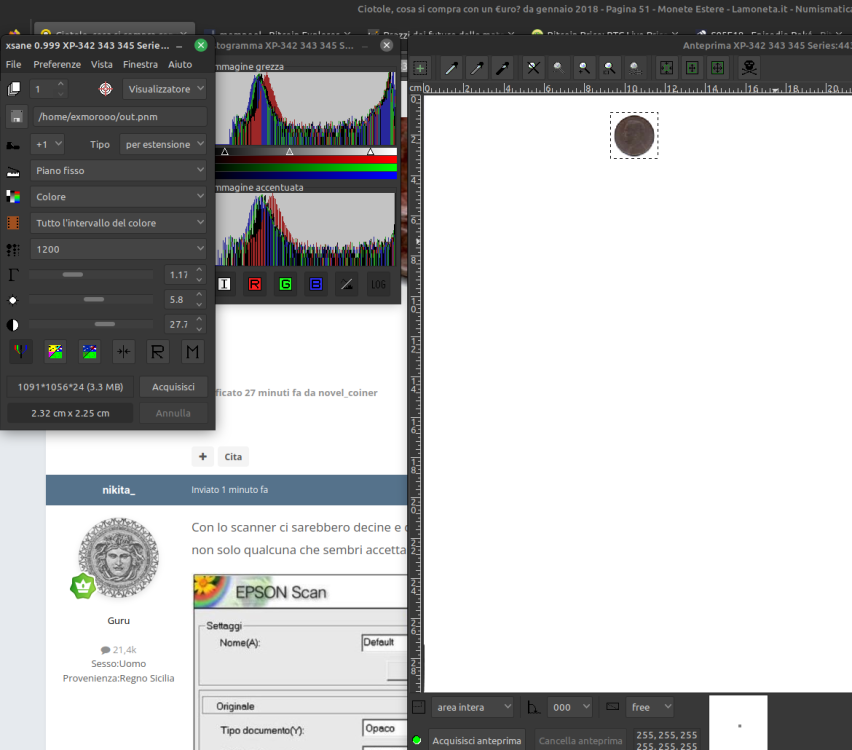Toggle LOG scale histogram button
This screenshot has width=852, height=750.
coord(378,285)
